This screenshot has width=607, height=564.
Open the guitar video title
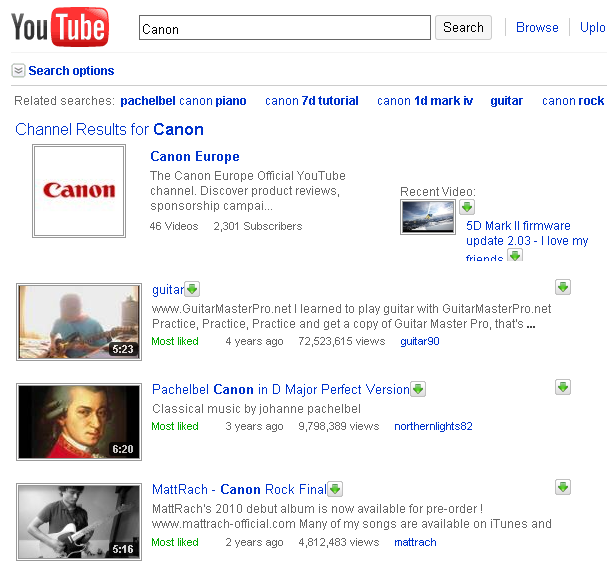[168, 290]
